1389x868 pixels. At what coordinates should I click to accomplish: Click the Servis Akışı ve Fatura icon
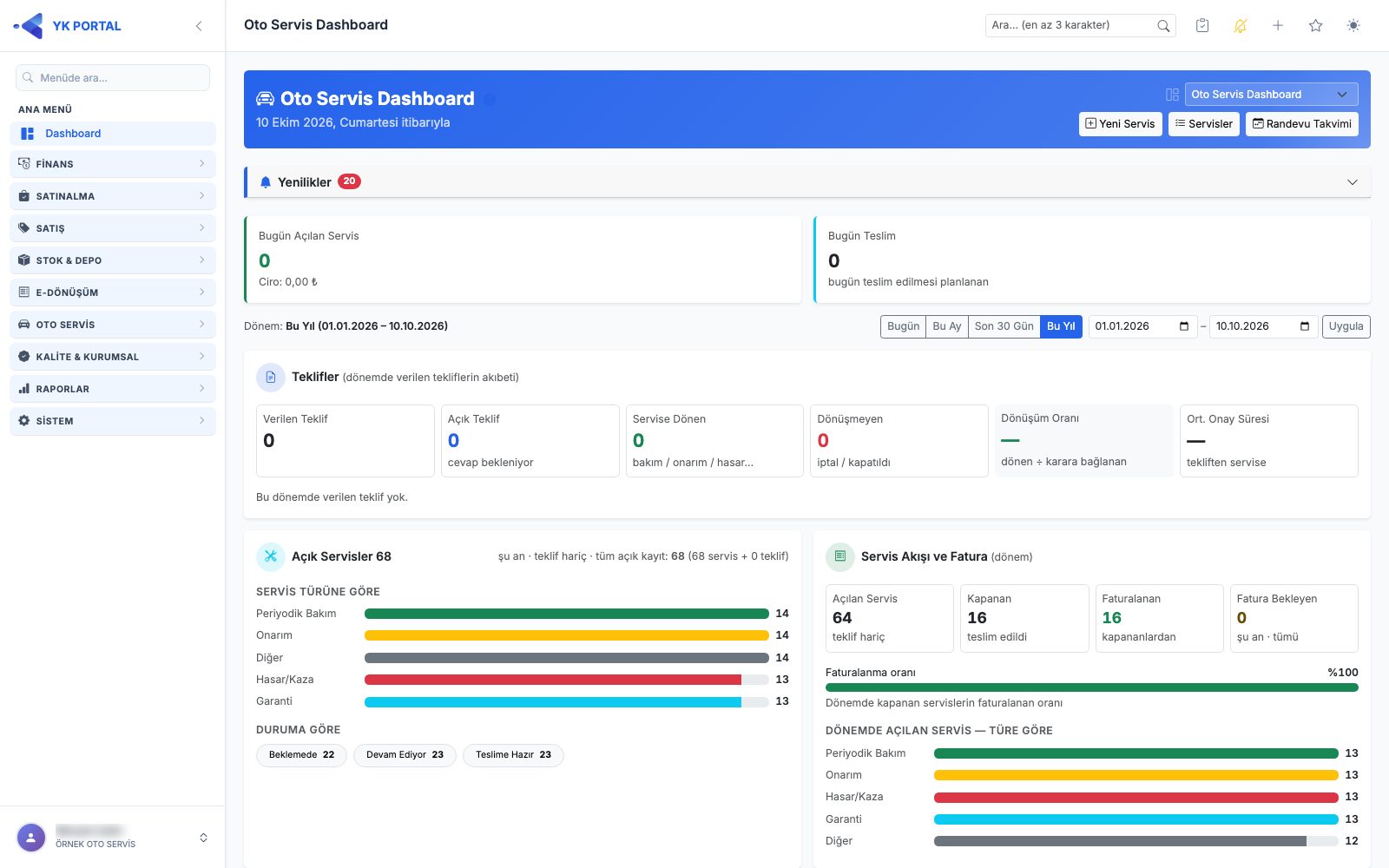pyautogui.click(x=839, y=556)
